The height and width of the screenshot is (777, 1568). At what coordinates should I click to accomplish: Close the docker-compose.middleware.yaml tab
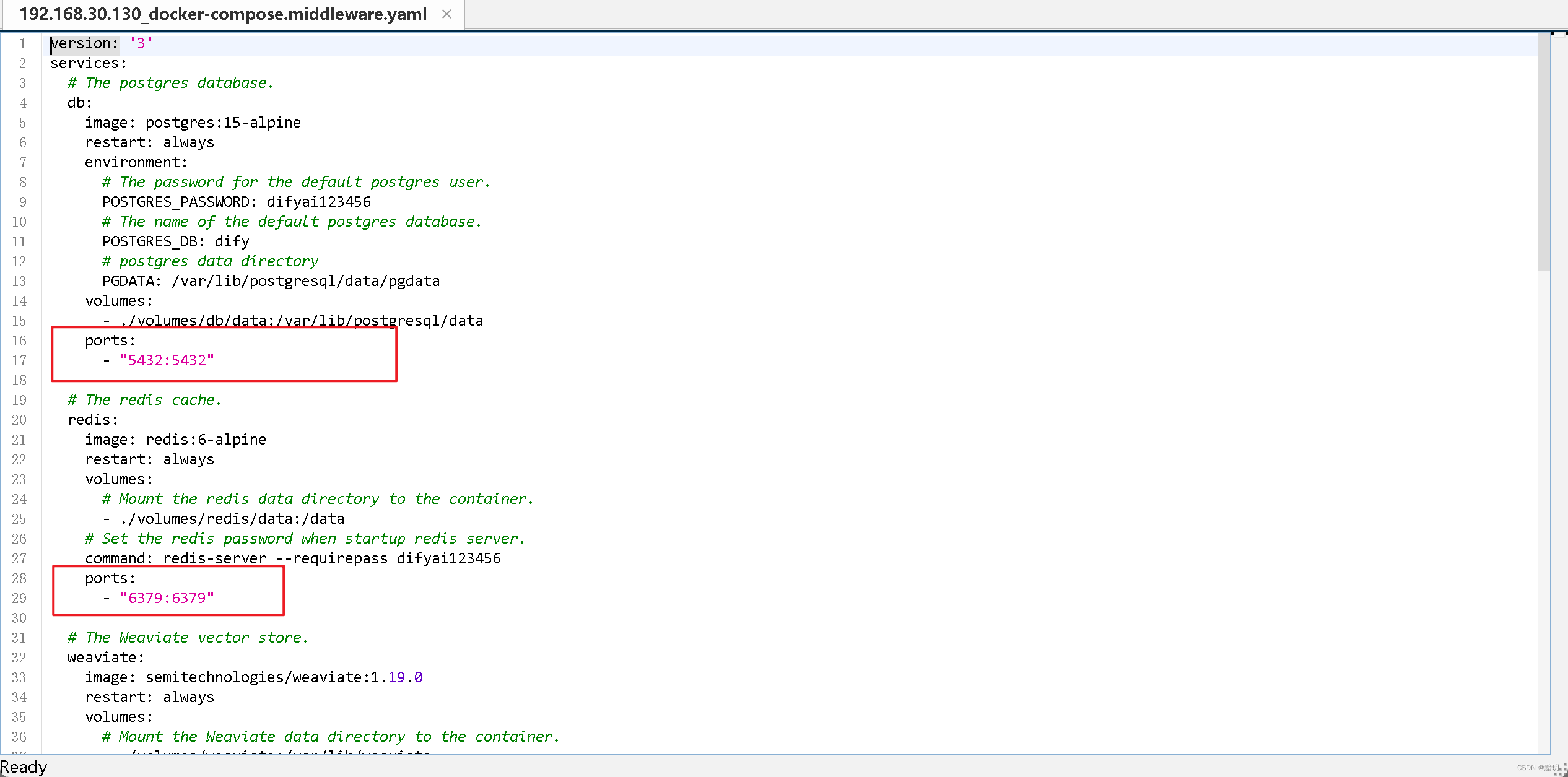(446, 14)
